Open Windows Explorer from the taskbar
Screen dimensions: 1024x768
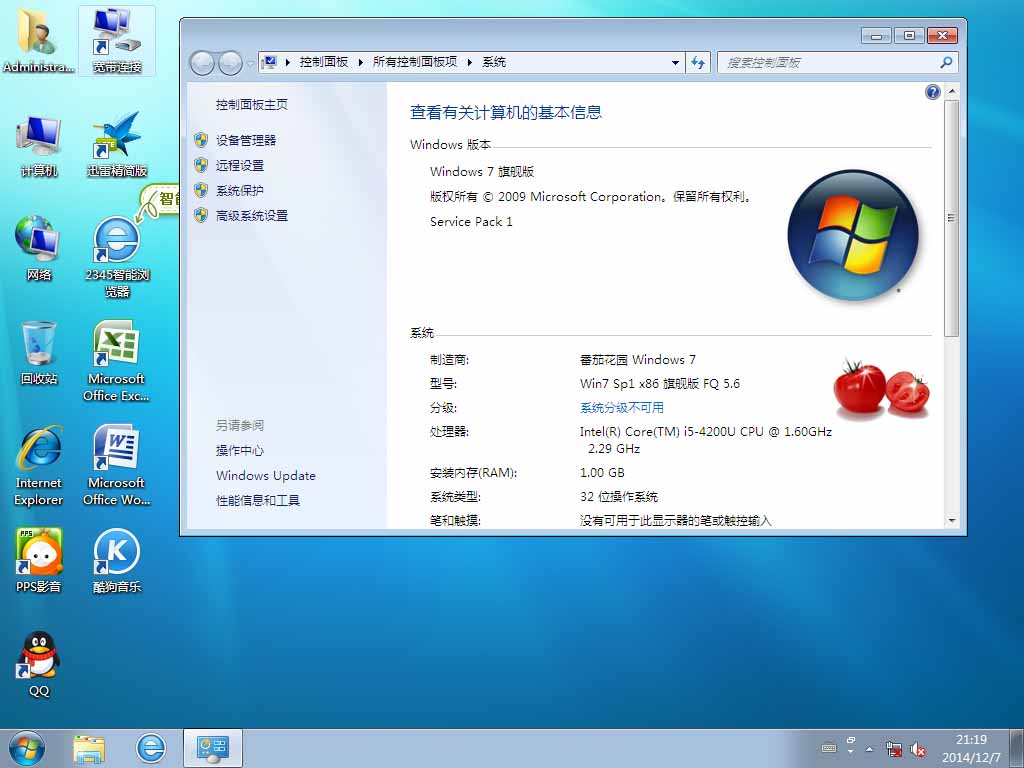[x=89, y=749]
